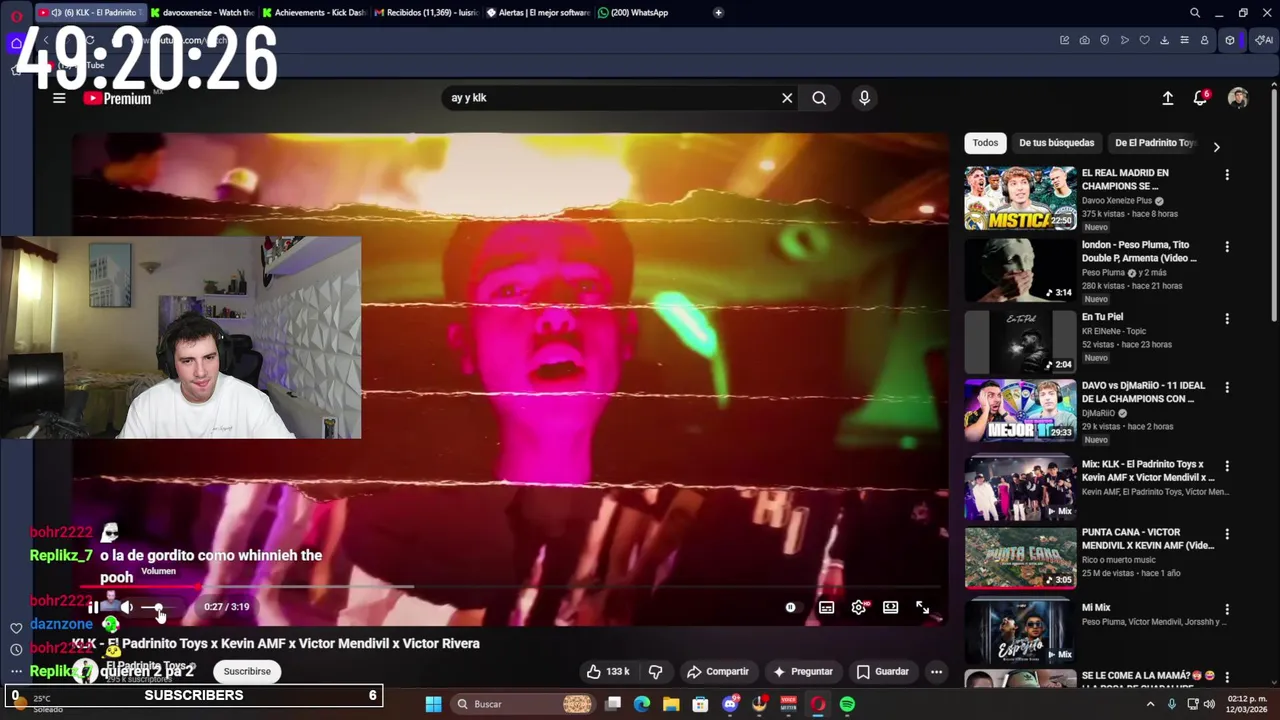Open YouTube notifications bell

(x=1200, y=98)
